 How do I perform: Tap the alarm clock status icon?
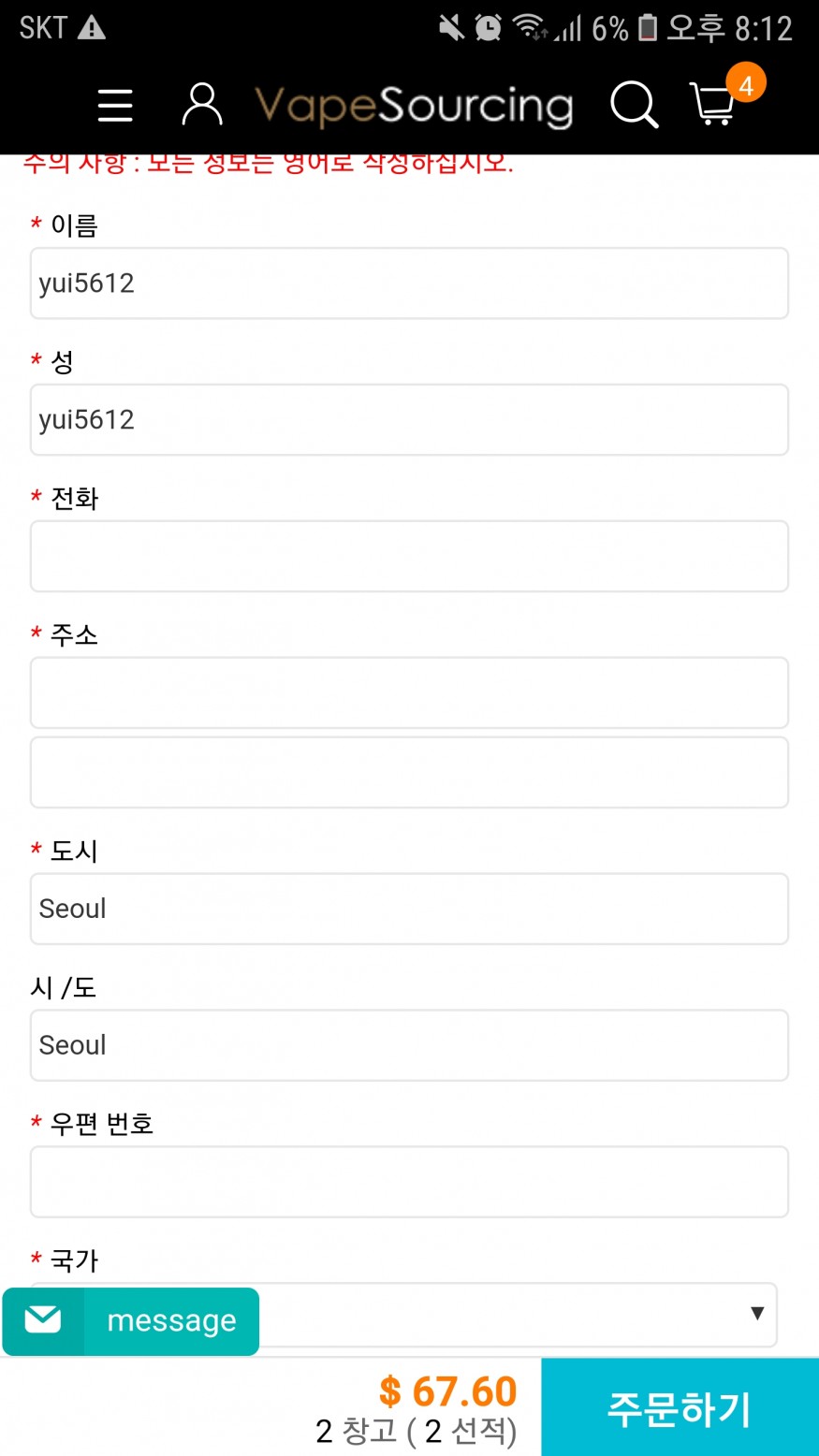coord(488,28)
